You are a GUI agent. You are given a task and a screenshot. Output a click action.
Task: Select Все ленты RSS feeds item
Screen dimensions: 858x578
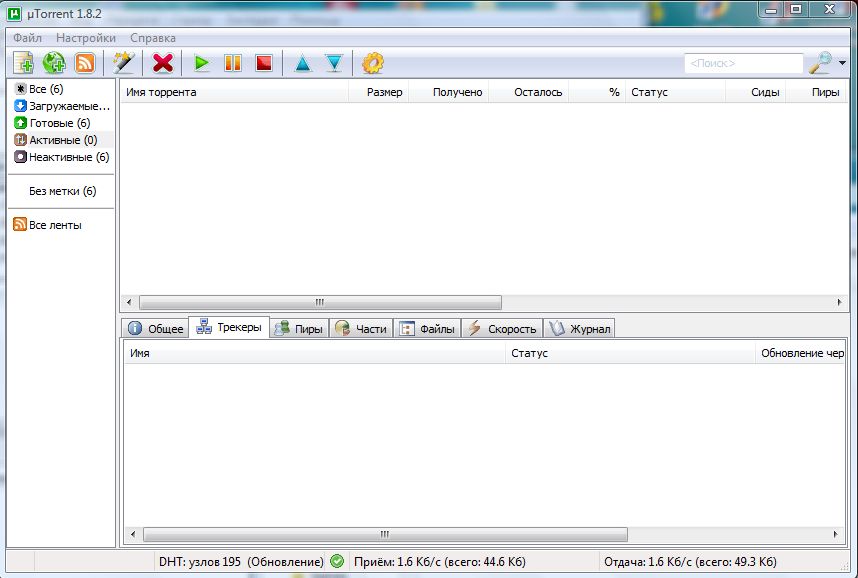coord(48,224)
